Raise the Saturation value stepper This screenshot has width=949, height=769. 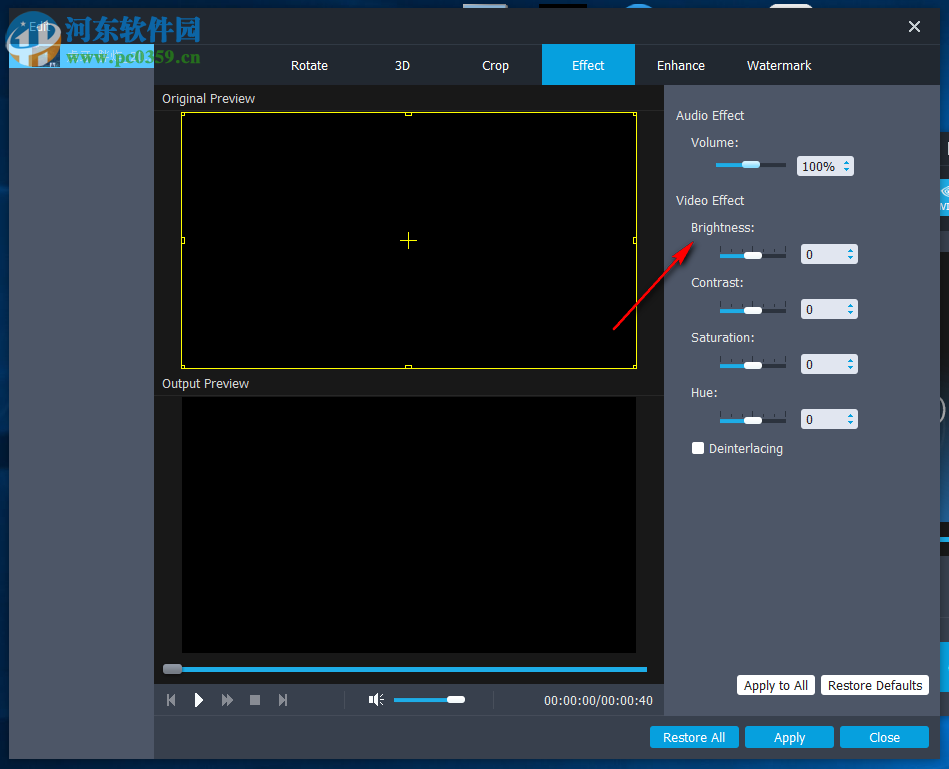click(850, 359)
